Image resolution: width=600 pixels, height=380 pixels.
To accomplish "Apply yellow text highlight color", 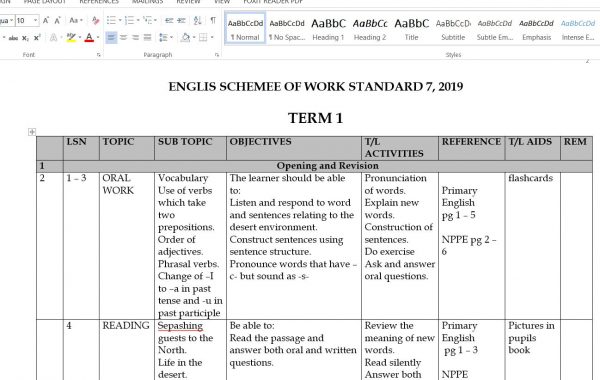I will pos(71,38).
